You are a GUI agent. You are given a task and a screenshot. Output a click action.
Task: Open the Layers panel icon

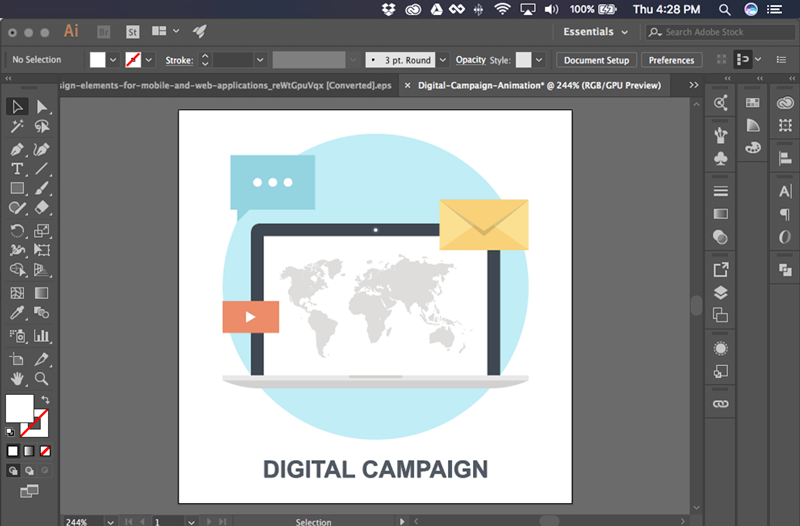(x=720, y=293)
